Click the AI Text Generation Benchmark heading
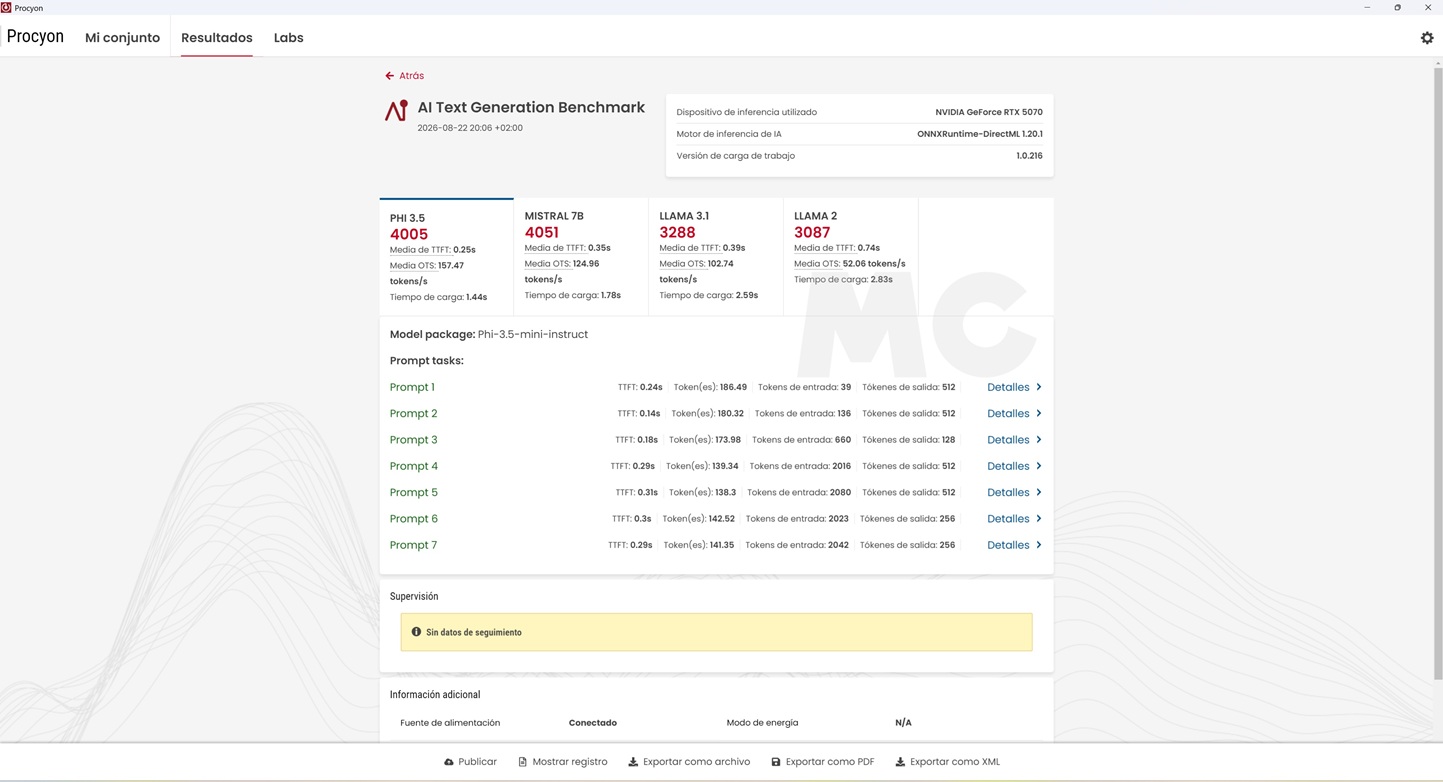The width and height of the screenshot is (1443, 782). 531,107
